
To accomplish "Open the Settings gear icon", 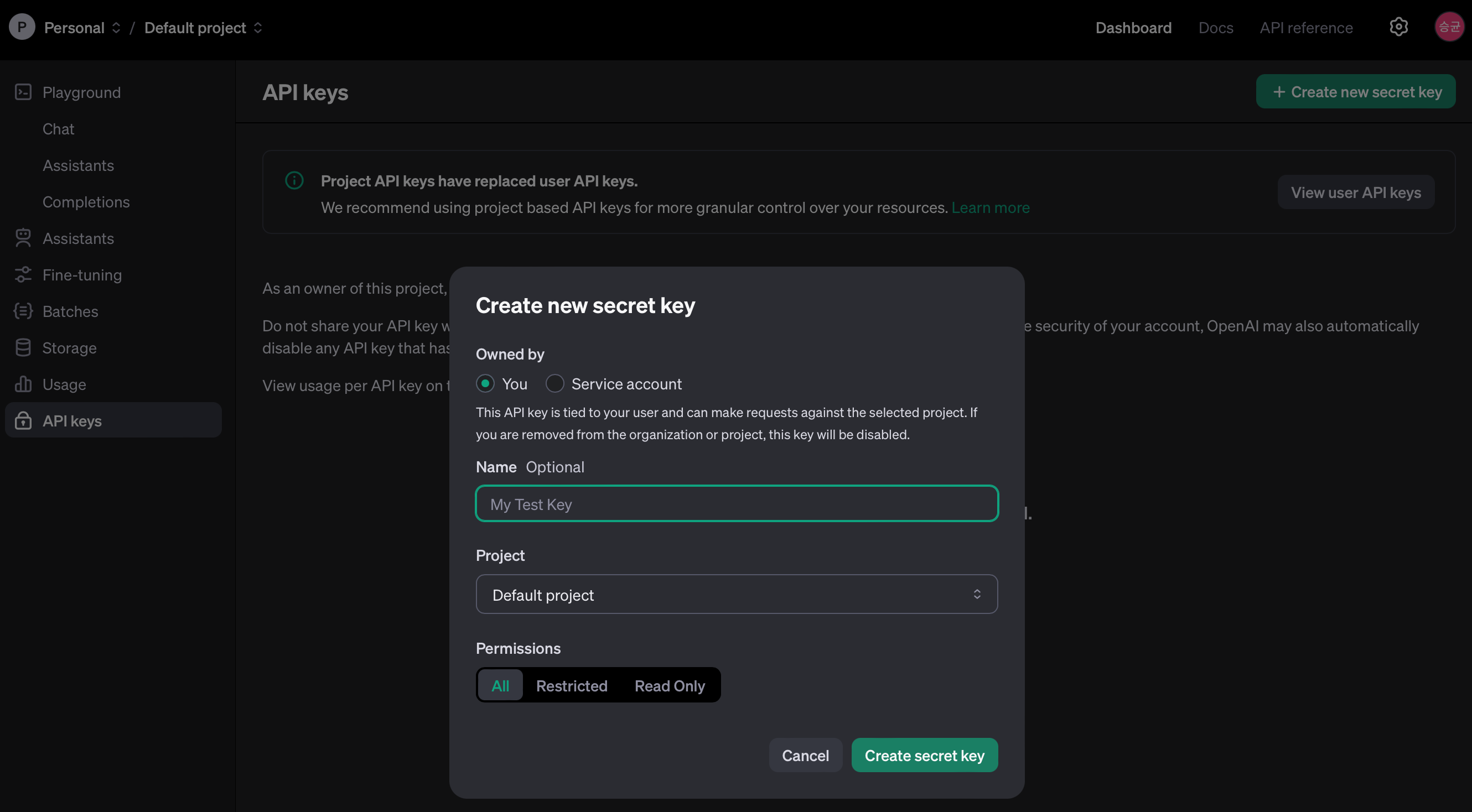I will click(x=1398, y=27).
